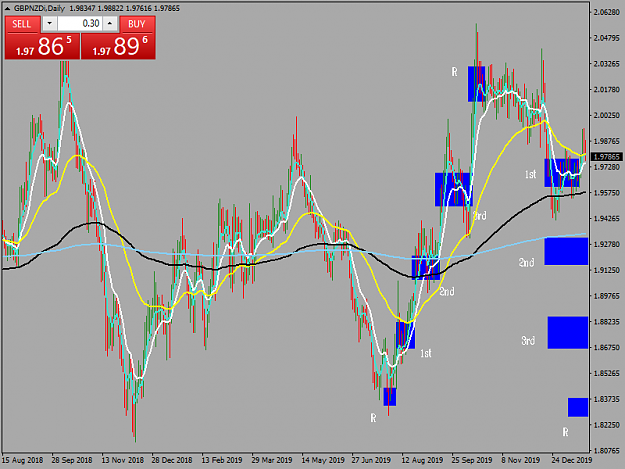The height and width of the screenshot is (469, 625).
Task: Click the buy price 1.97 89 panel
Action: tap(118, 46)
